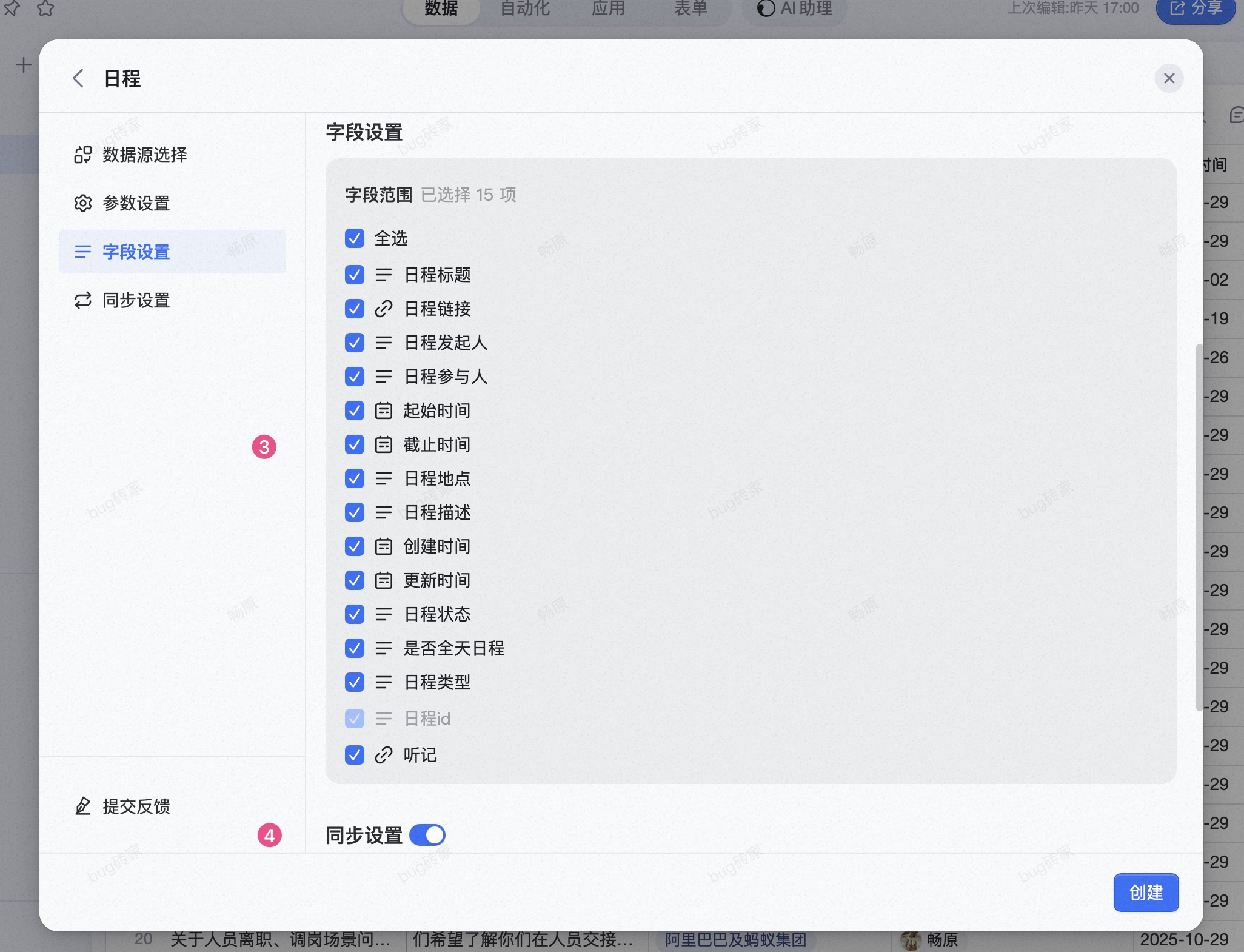The image size is (1244, 952).
Task: Click the 提交反馈 pencil icon
Action: (83, 806)
